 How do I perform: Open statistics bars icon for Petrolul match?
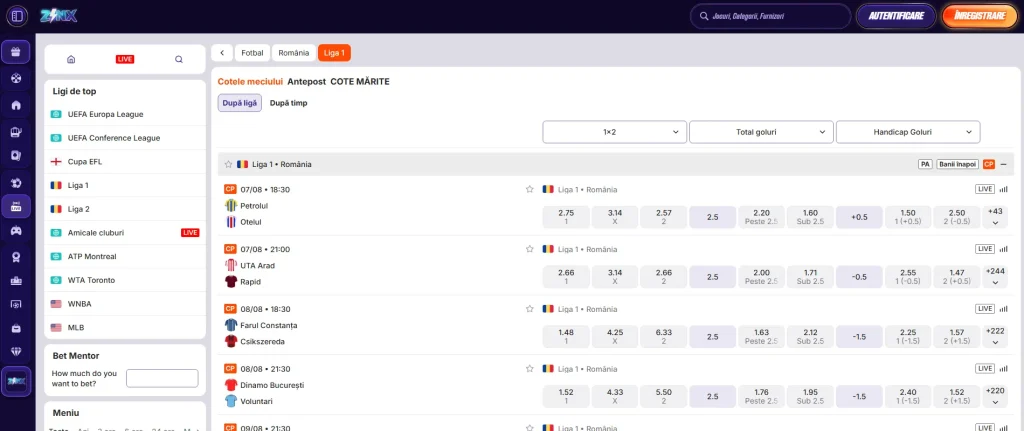click(x=1003, y=189)
